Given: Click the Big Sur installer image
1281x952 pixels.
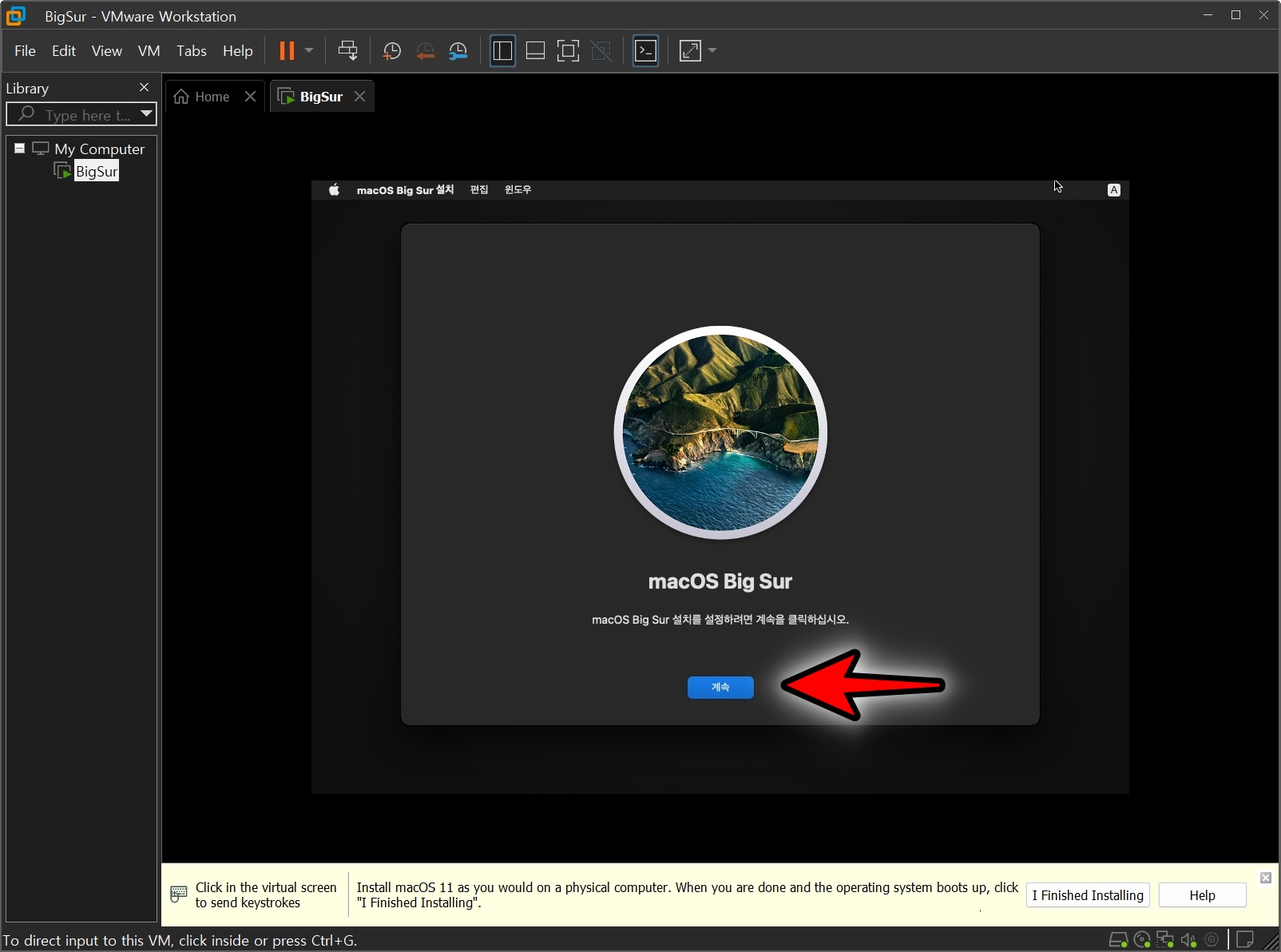Looking at the screenshot, I should point(720,433).
